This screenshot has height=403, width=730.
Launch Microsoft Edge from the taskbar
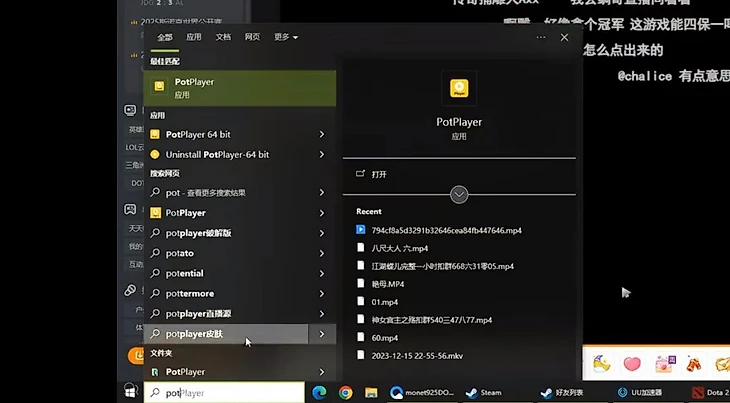(319, 393)
